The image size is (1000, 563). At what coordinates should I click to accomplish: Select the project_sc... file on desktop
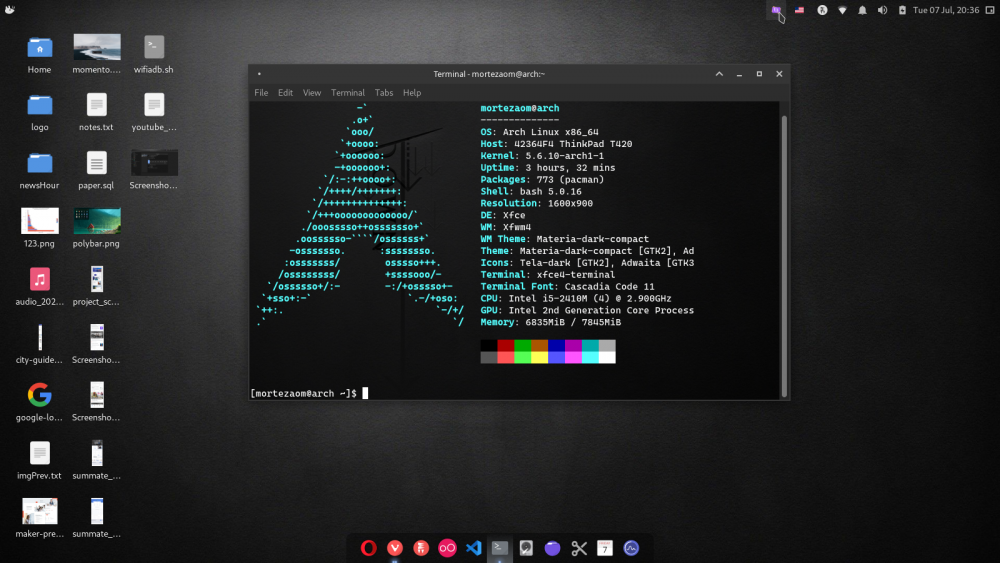(x=96, y=286)
